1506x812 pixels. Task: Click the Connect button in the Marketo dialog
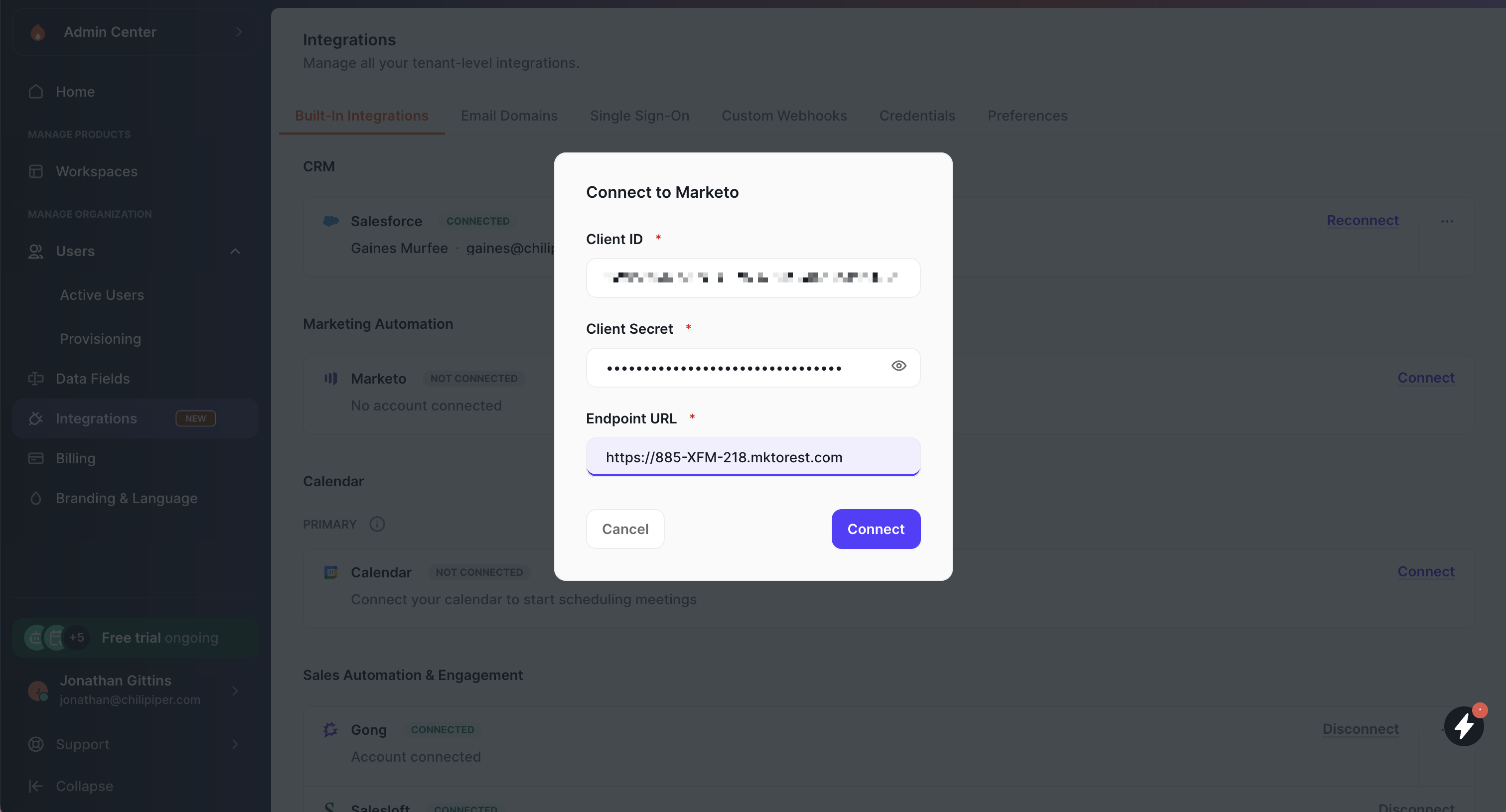[x=875, y=529]
